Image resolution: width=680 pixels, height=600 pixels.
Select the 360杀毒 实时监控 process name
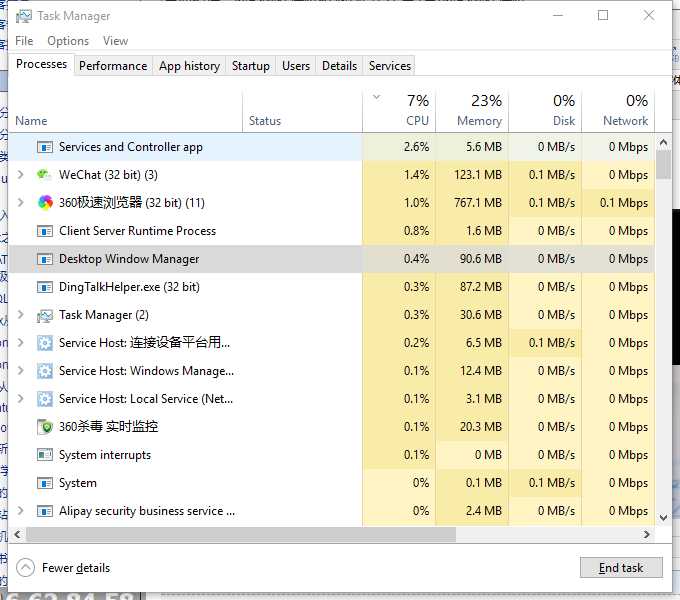[x=108, y=427]
